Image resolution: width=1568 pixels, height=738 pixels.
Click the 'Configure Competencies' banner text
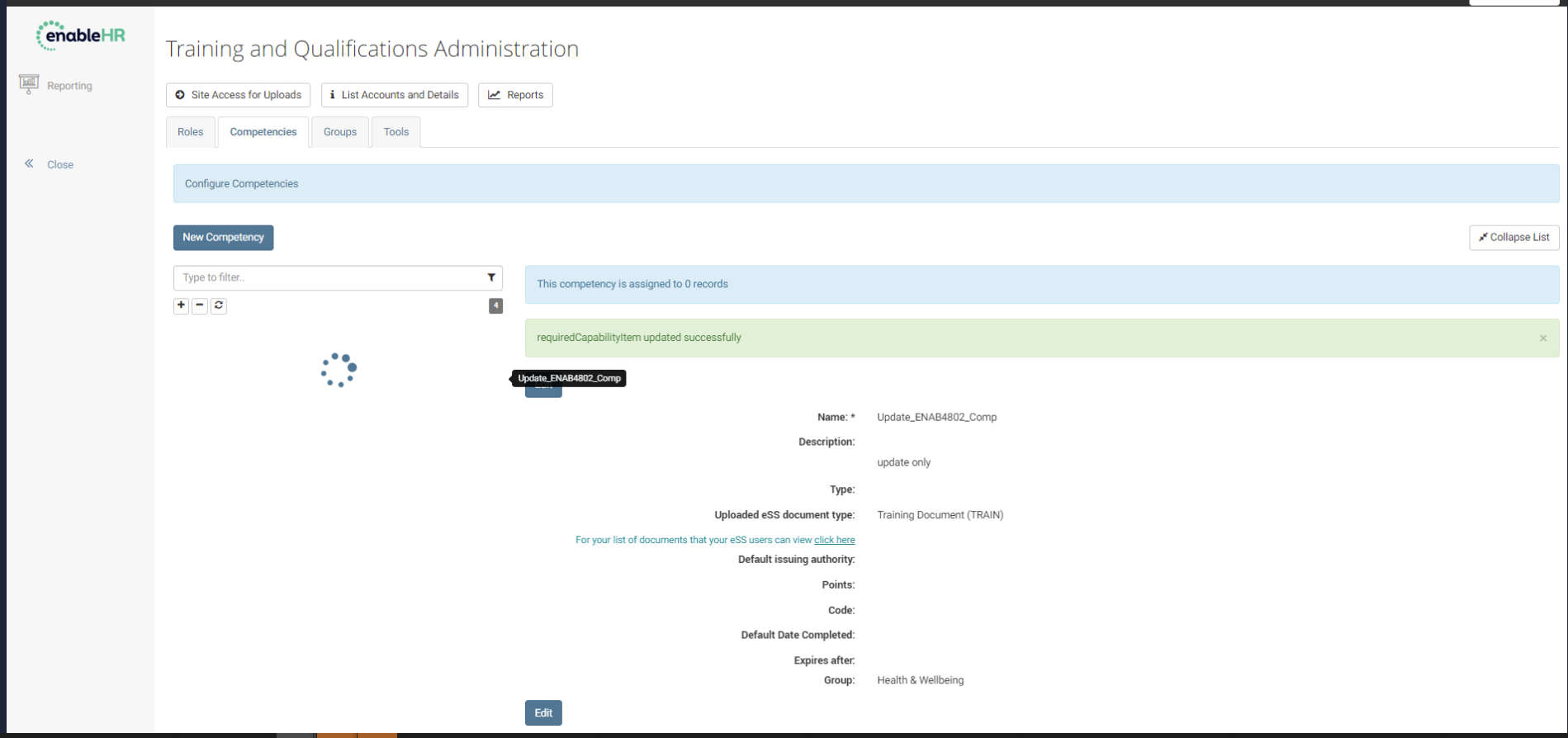coord(241,183)
